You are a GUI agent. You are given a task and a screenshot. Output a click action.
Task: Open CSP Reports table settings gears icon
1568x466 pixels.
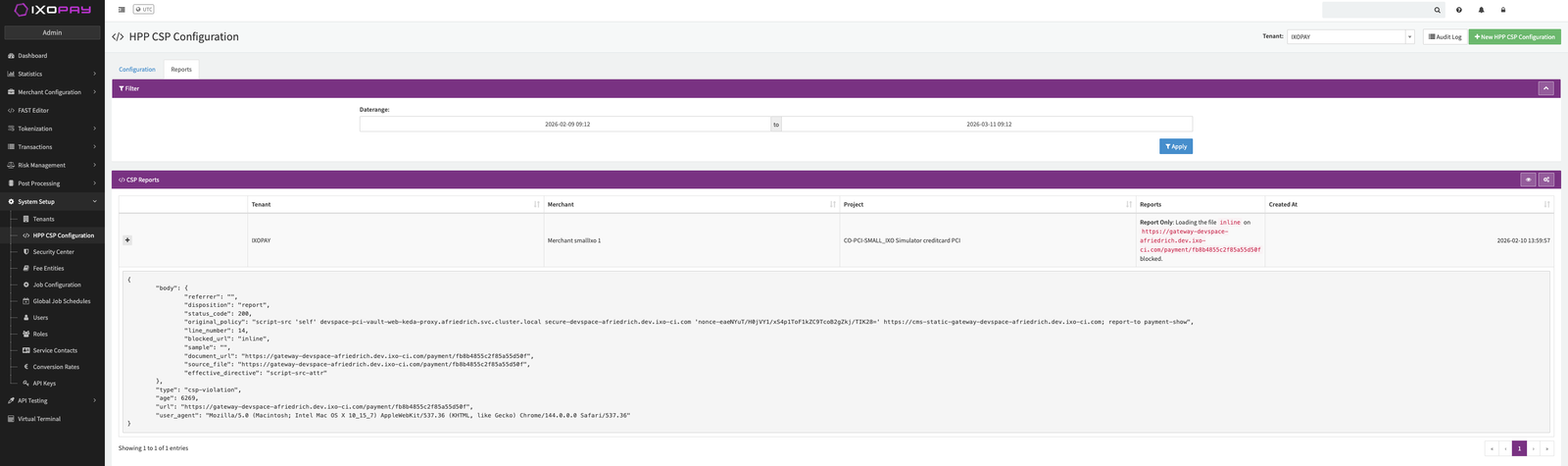pos(1546,180)
